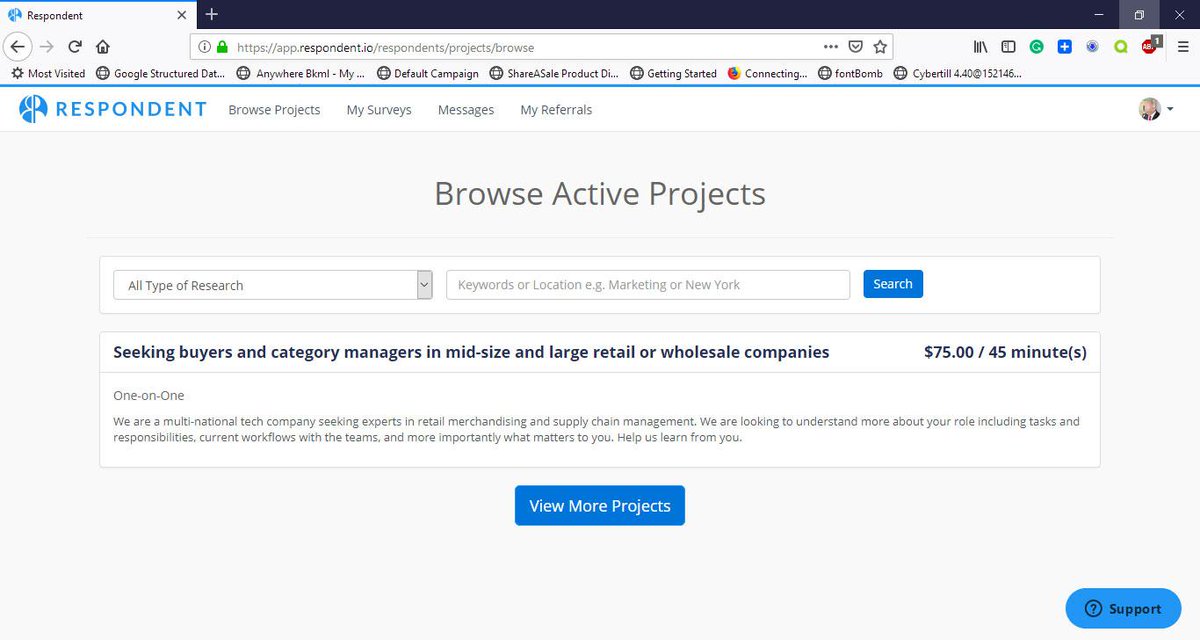Click the site information icon in address bar

204,46
